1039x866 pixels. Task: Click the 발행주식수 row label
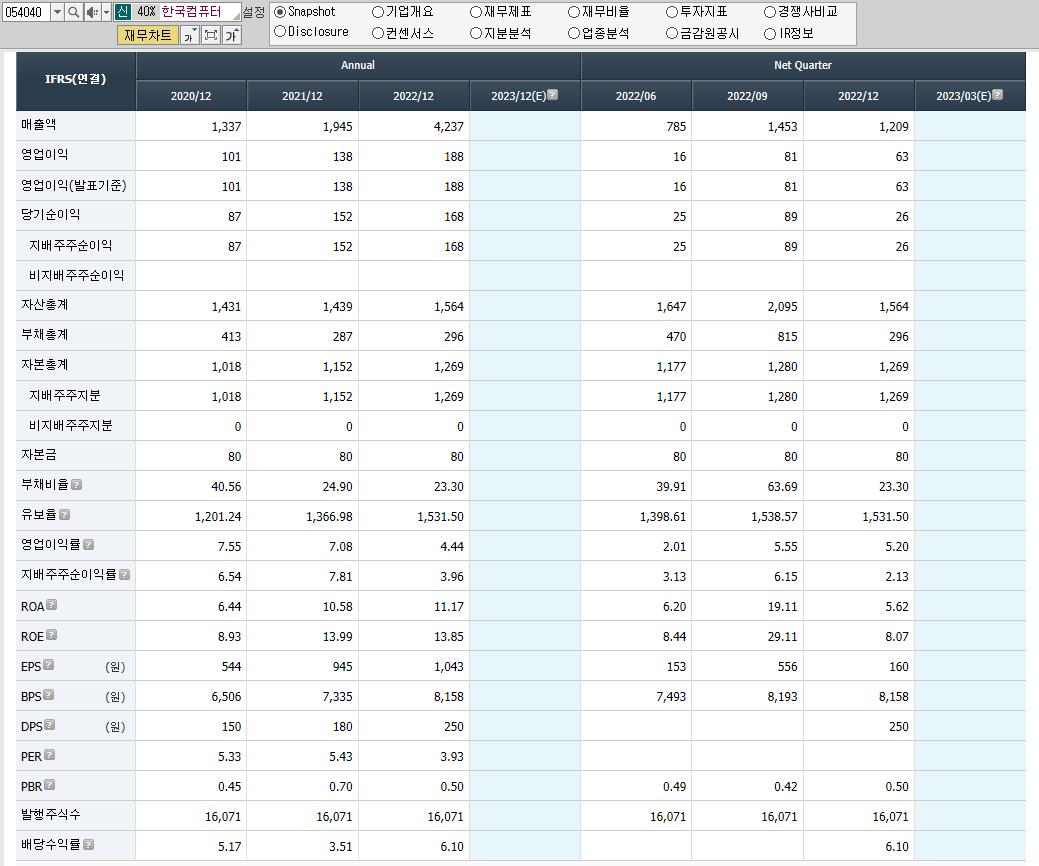51,814
